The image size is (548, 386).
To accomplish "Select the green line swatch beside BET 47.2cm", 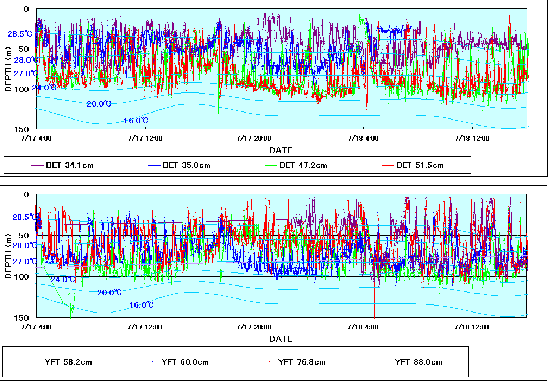I will [x=272, y=165].
